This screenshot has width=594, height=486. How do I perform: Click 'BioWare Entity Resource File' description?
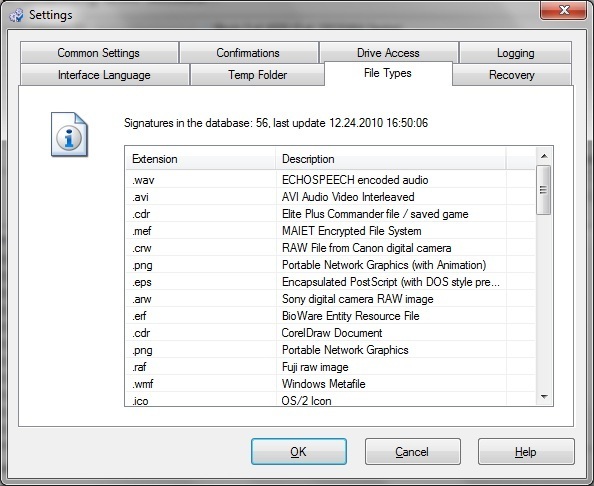[350, 316]
